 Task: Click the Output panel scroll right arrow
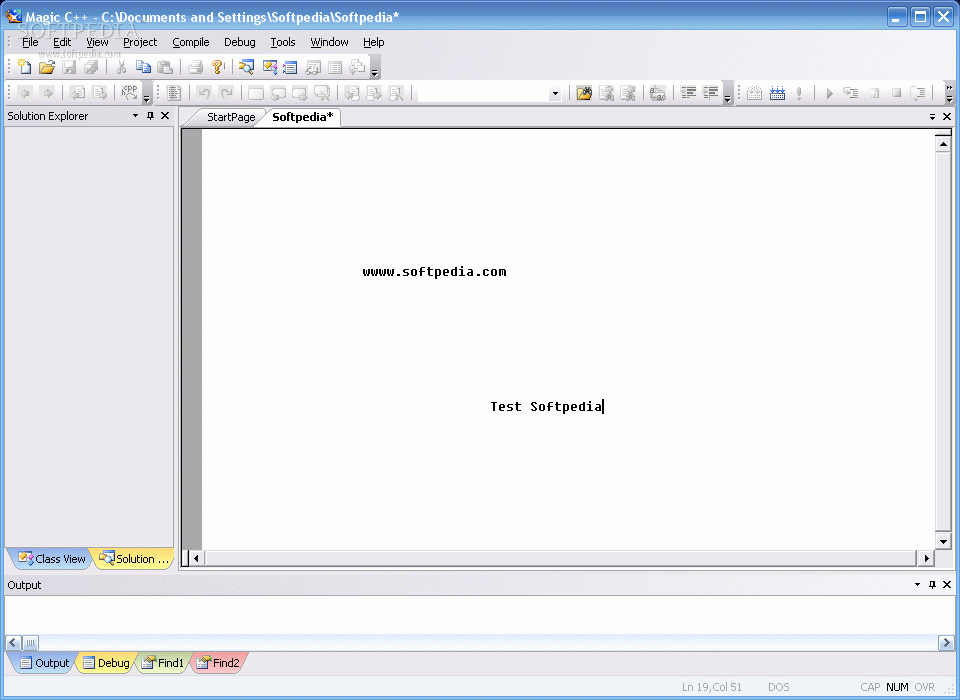point(946,642)
